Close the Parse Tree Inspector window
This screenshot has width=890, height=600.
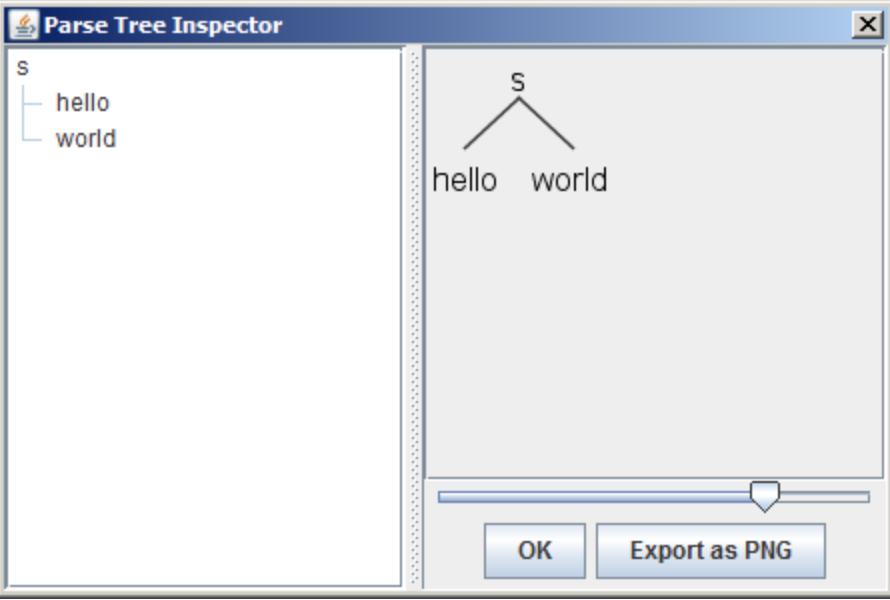click(867, 25)
